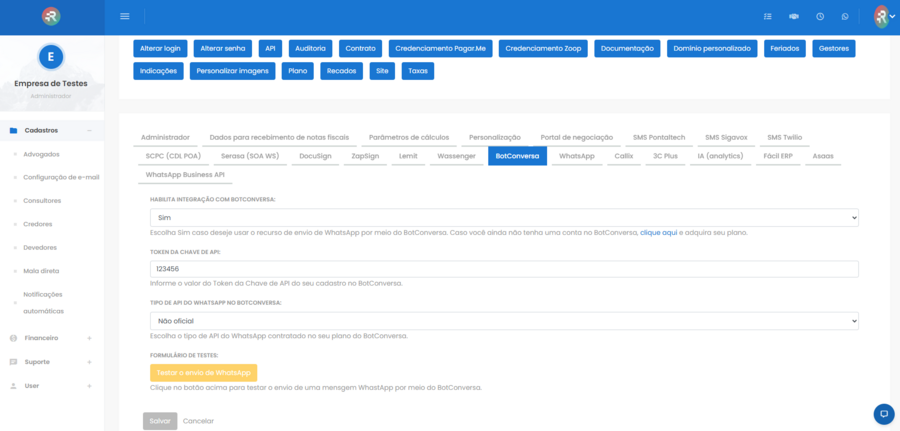The width and height of the screenshot is (900, 431).
Task: Click the Credenciamento Pagar.Me button
Action: [x=440, y=49]
